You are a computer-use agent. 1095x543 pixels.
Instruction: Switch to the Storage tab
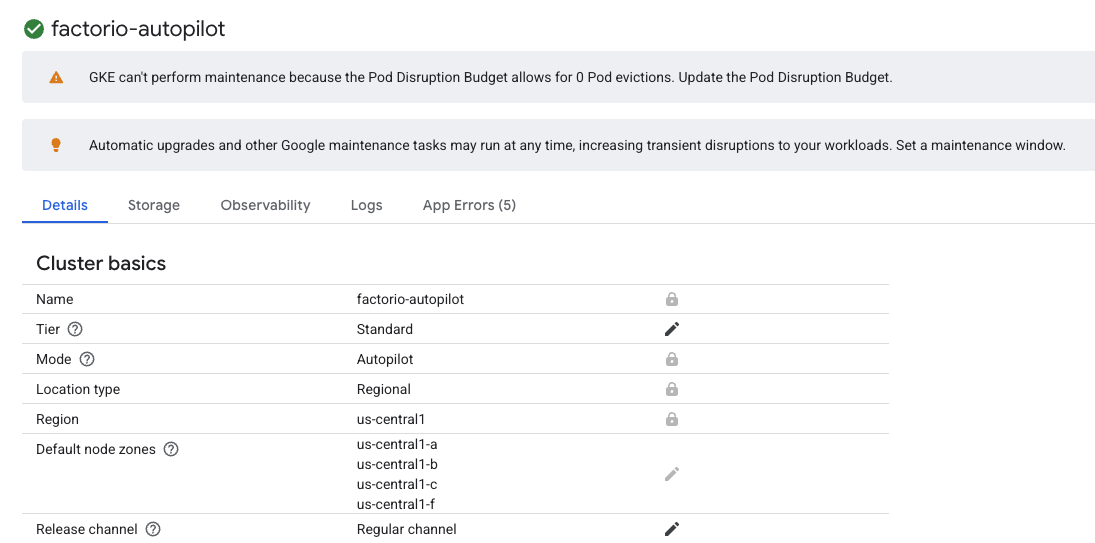click(154, 205)
